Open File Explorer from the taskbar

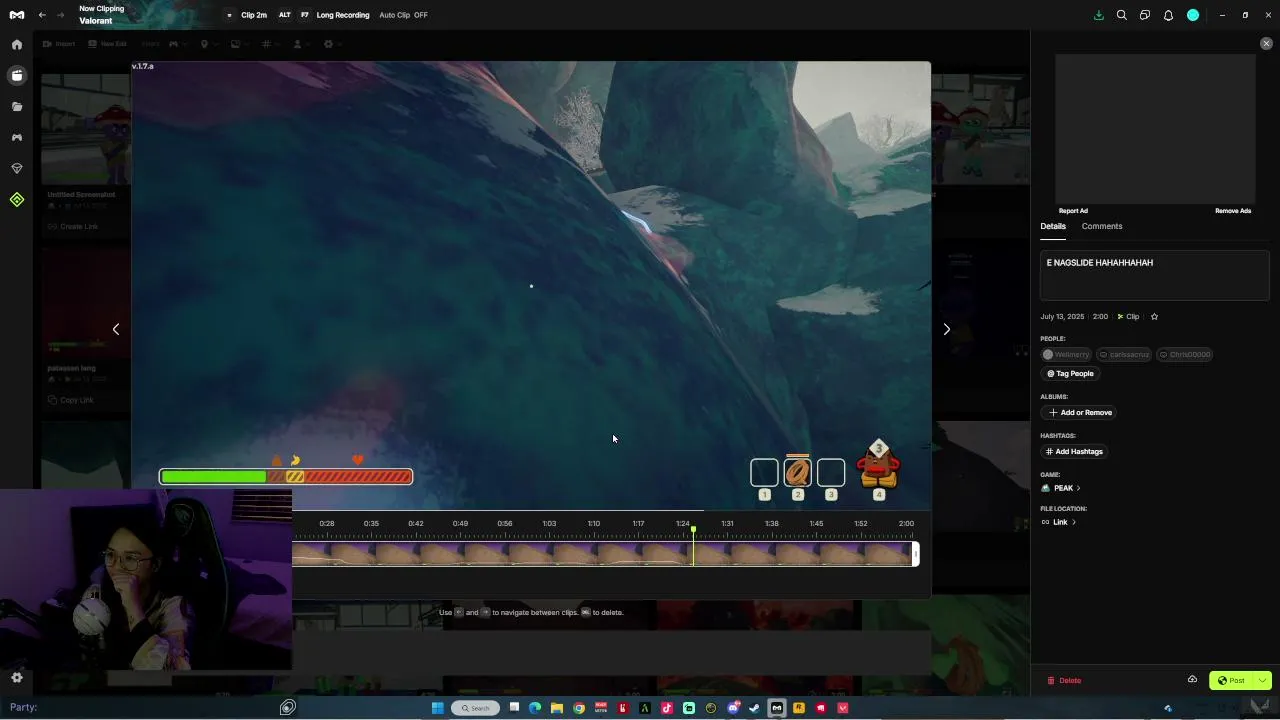[x=557, y=708]
